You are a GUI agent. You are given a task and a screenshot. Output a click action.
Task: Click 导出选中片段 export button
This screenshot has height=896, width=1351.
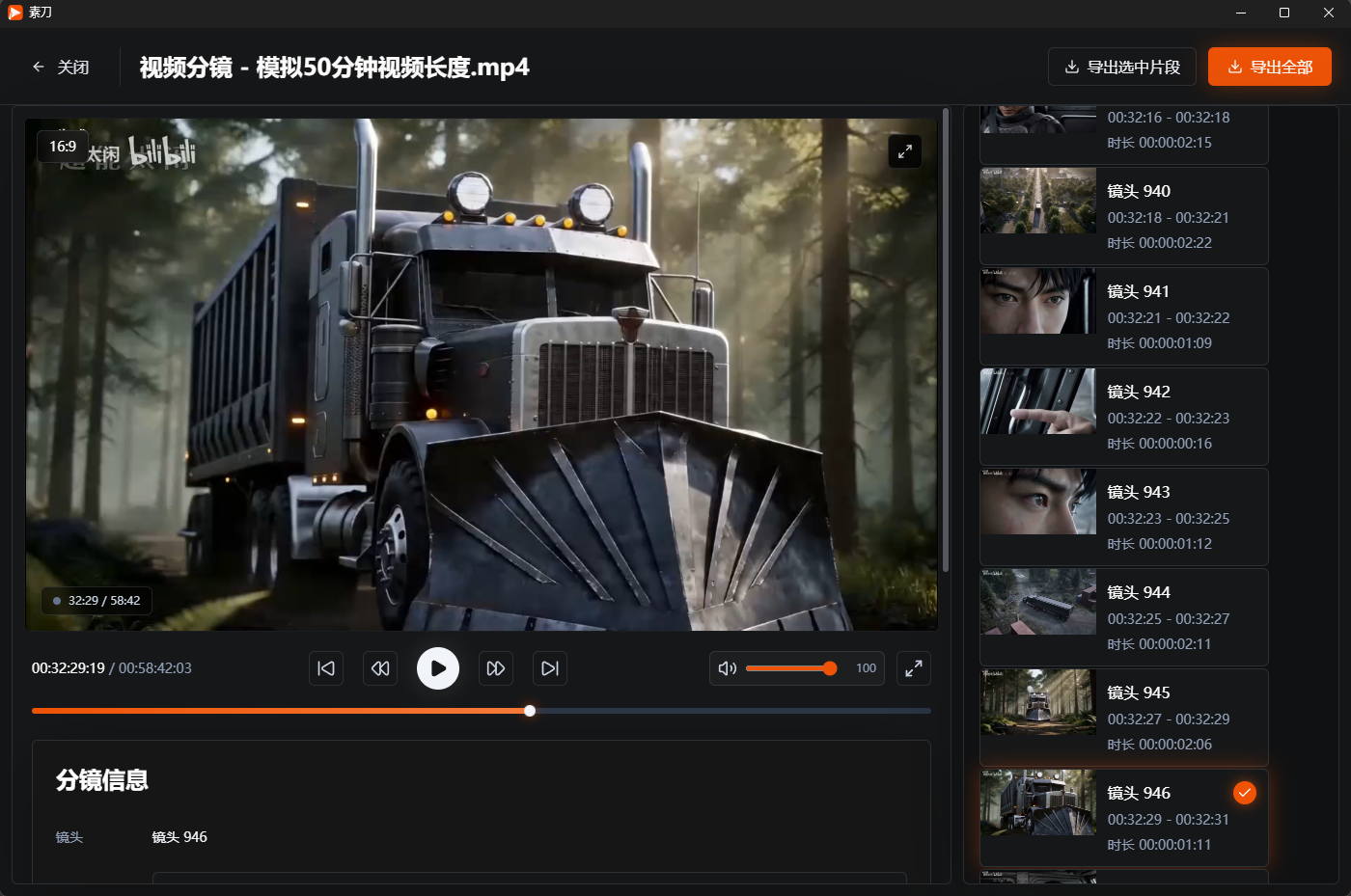pyautogui.click(x=1122, y=67)
